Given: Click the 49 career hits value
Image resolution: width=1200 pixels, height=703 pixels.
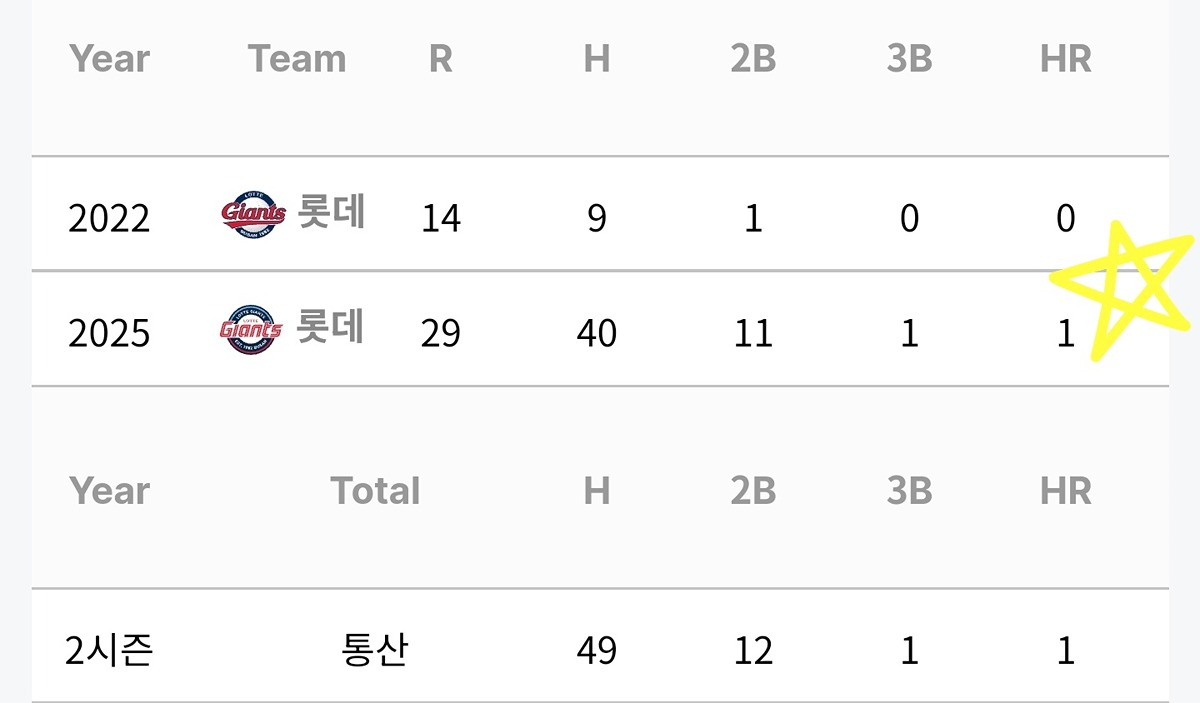Looking at the screenshot, I should 597,651.
